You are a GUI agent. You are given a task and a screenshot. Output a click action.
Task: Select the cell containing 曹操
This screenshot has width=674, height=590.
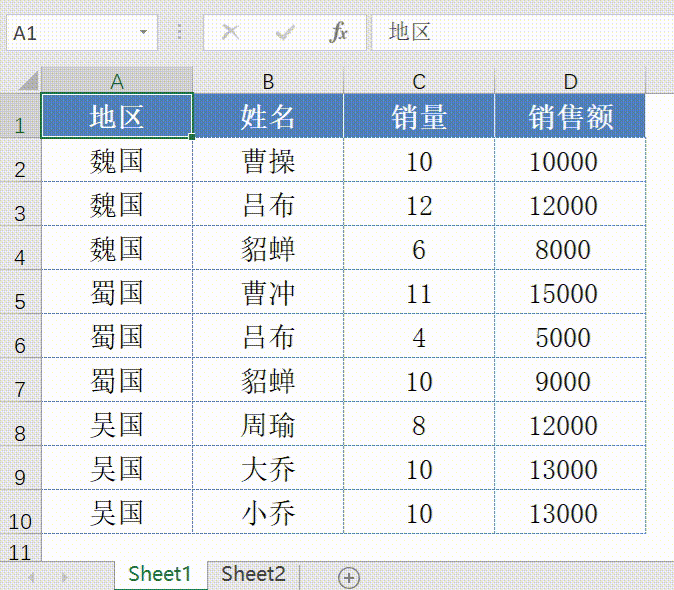pyautogui.click(x=268, y=161)
